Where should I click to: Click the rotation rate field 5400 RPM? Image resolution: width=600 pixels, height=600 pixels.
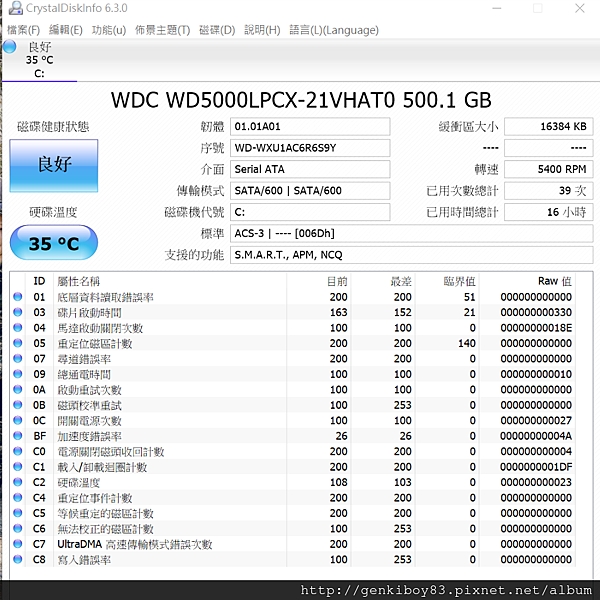pyautogui.click(x=549, y=169)
